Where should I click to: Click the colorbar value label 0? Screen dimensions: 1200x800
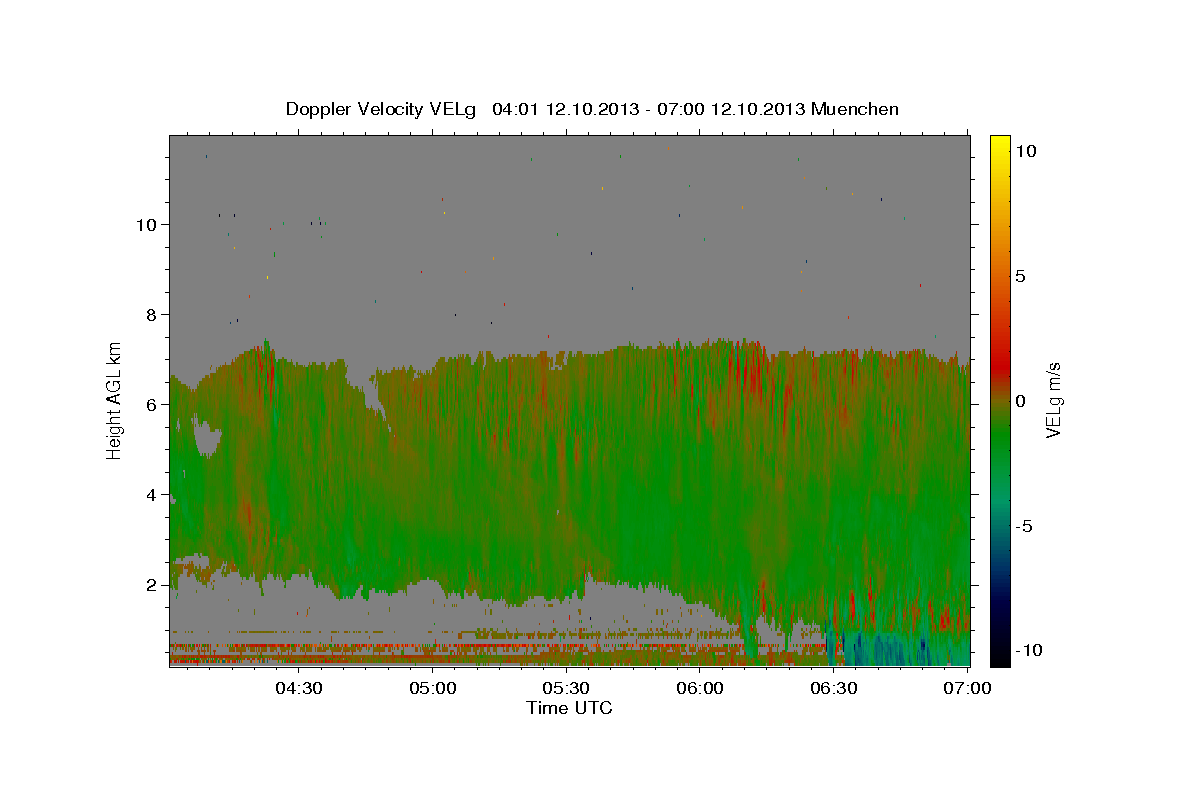point(1021,401)
